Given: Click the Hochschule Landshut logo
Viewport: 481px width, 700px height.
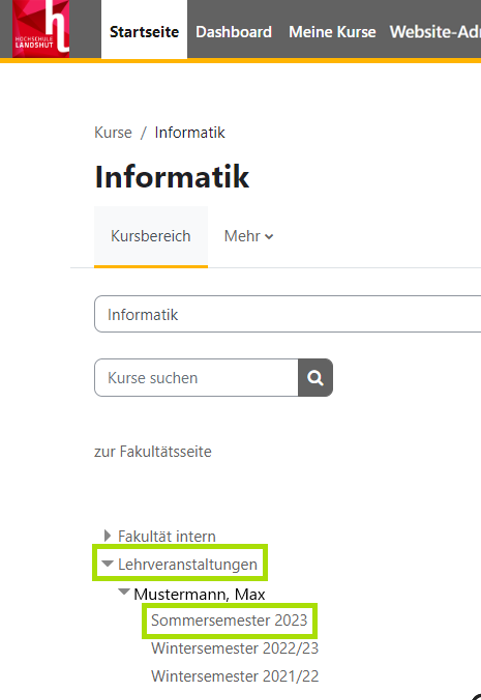Looking at the screenshot, I should 41,29.
